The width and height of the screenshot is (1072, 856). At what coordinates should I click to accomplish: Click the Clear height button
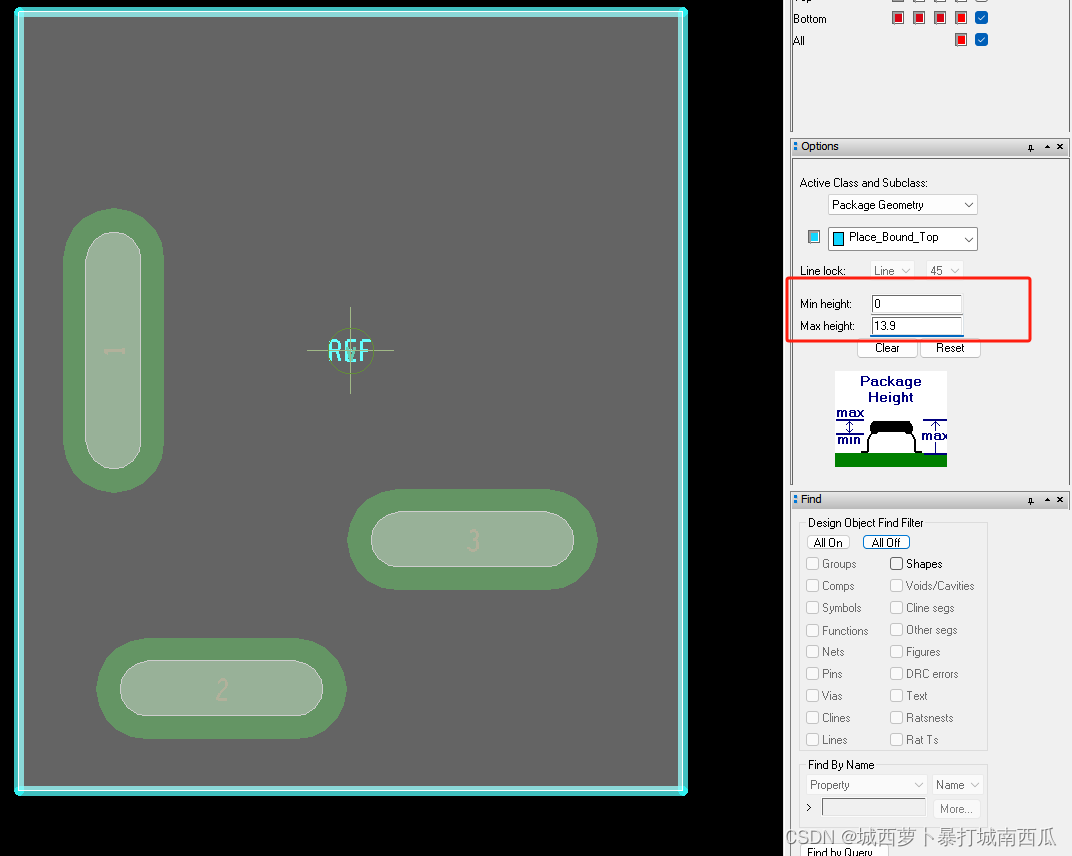pyautogui.click(x=887, y=348)
